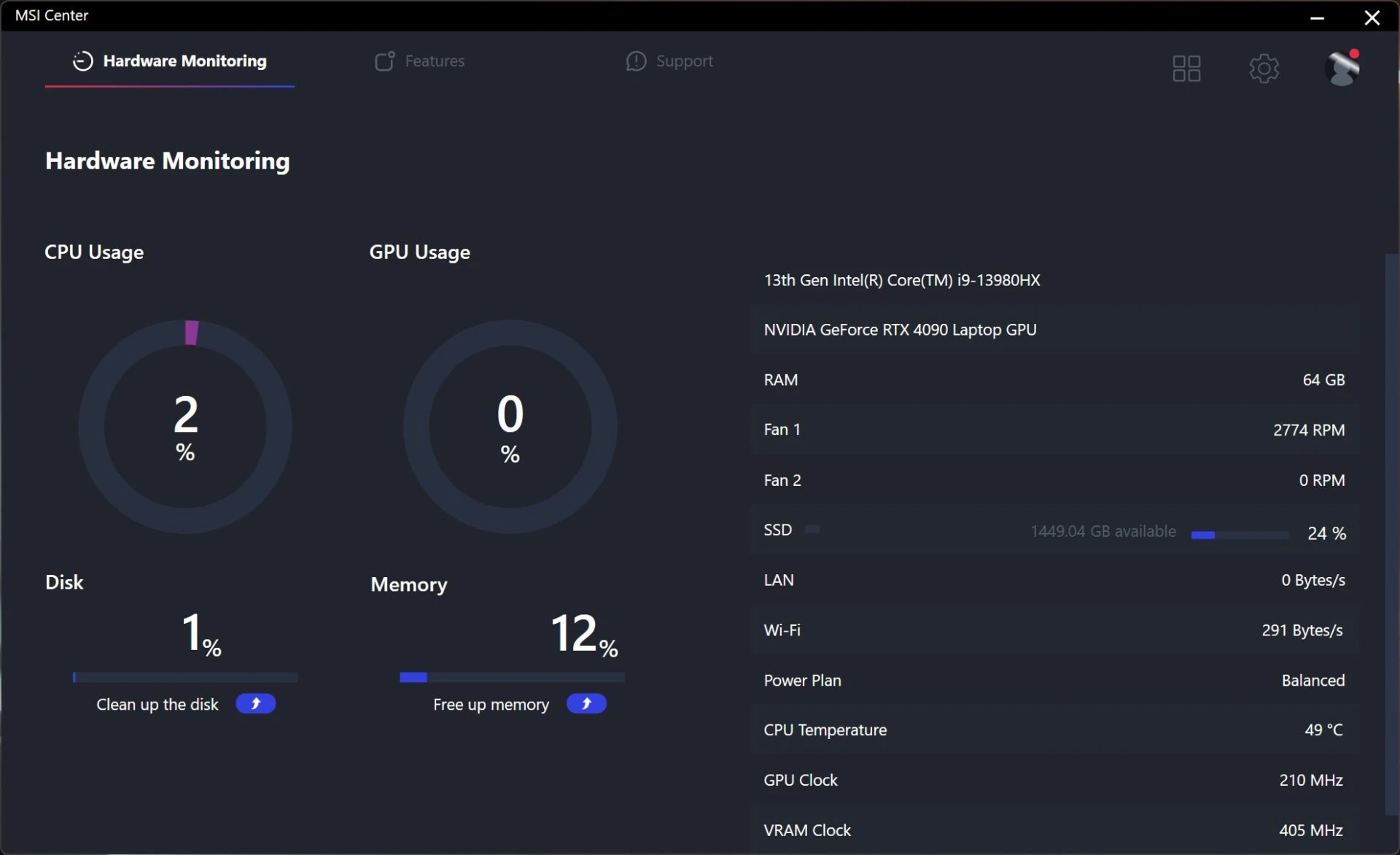This screenshot has width=1400, height=855.
Task: Open the Hardware Monitoring tab
Action: (x=170, y=61)
